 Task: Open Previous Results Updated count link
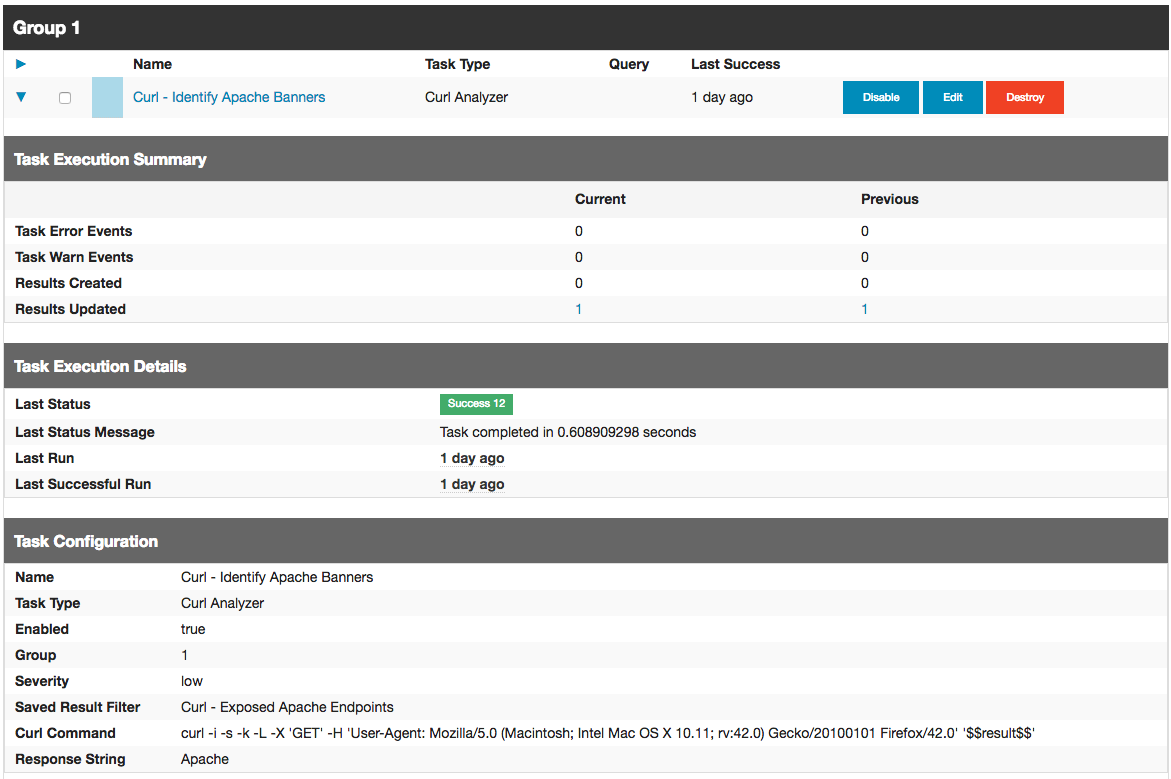(864, 309)
